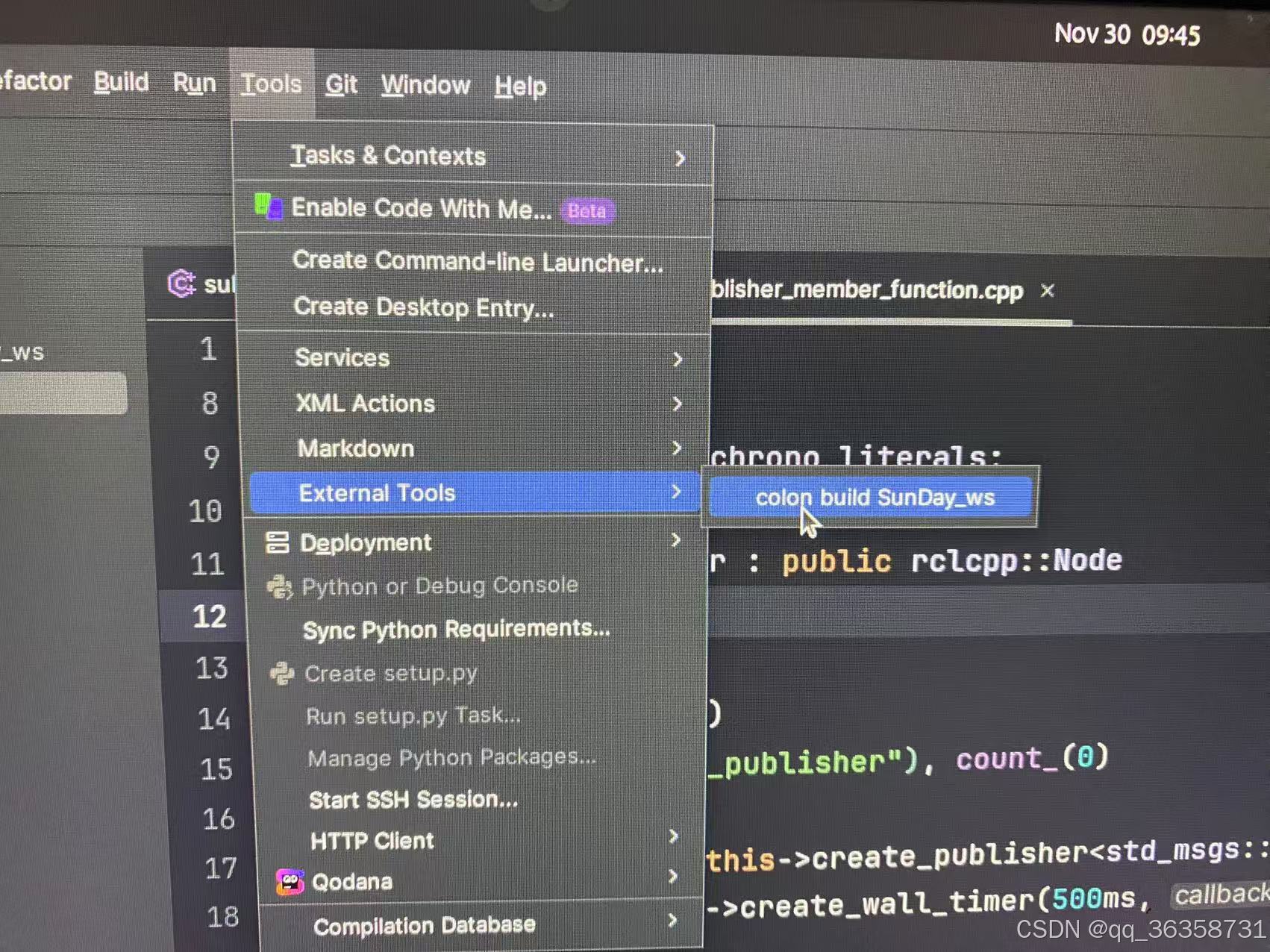Click the system clock showing Nov 30 09:45
The image size is (1270, 952).
[1127, 34]
